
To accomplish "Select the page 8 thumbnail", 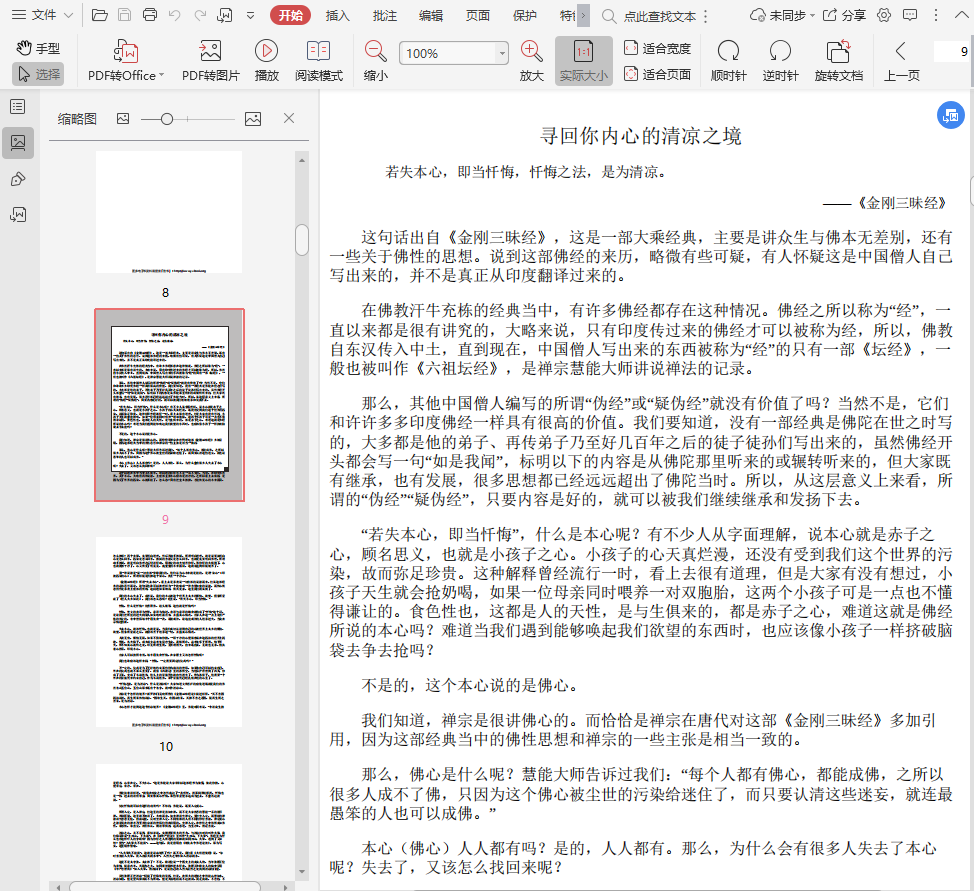I will pos(169,212).
